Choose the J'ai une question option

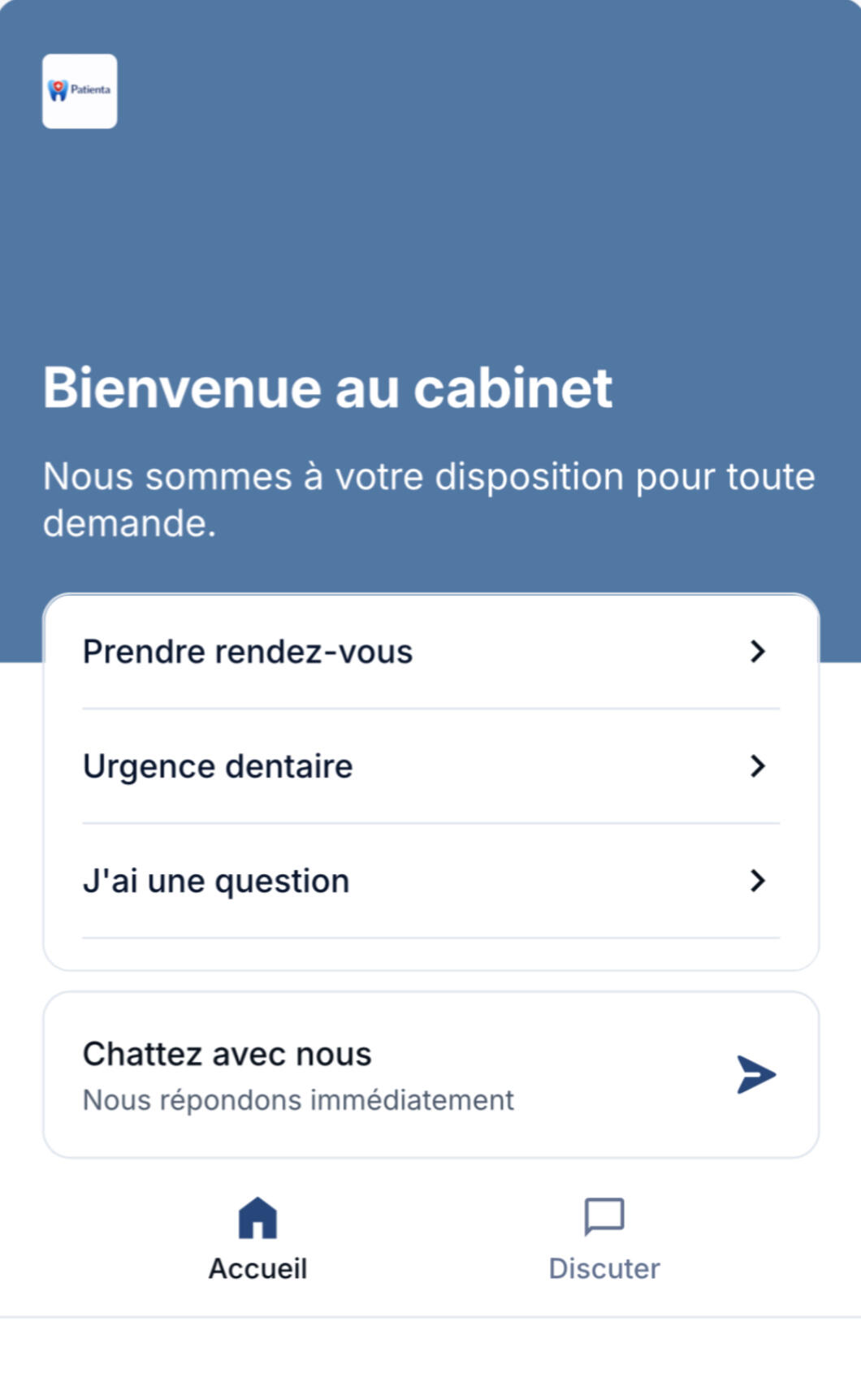coord(216,881)
